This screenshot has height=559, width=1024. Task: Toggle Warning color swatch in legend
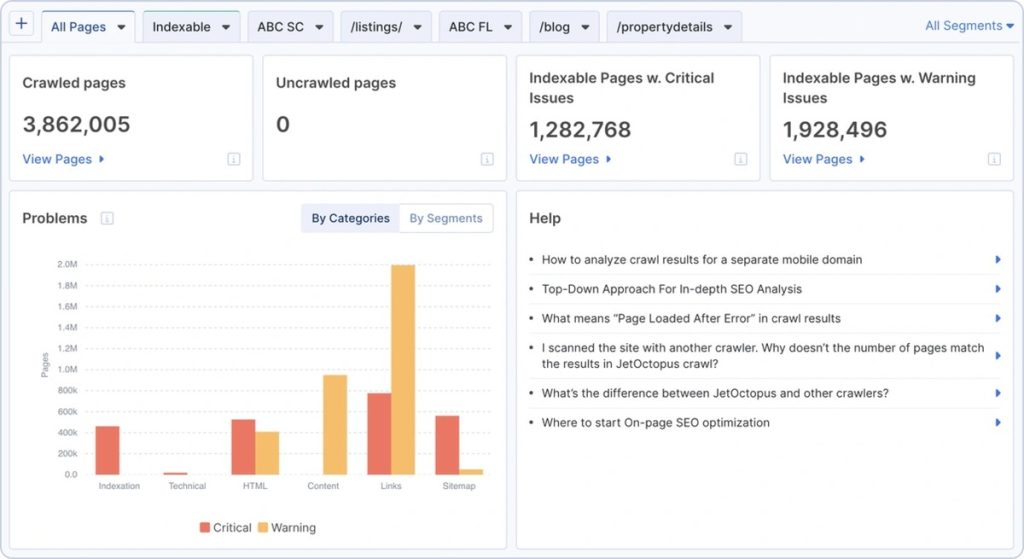(264, 527)
